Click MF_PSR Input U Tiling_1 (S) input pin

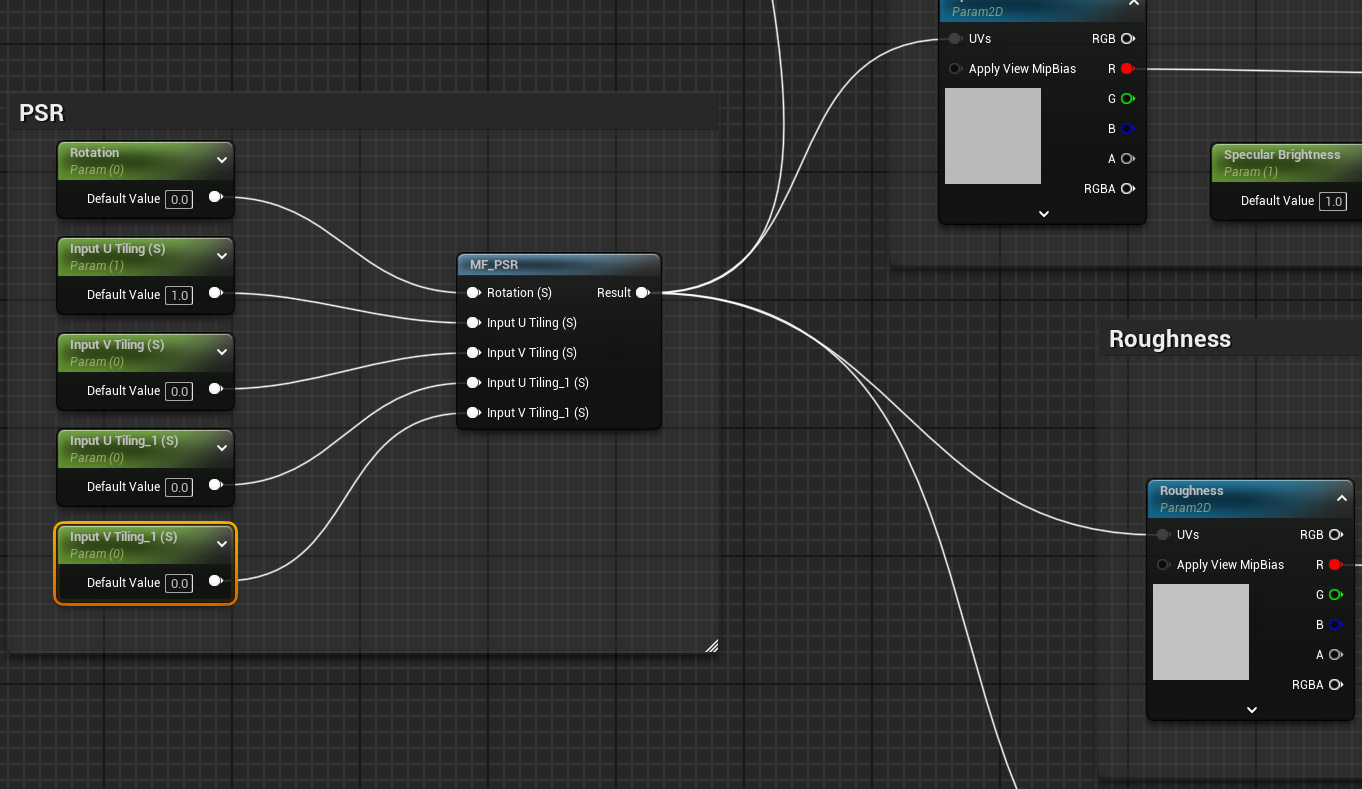point(474,383)
